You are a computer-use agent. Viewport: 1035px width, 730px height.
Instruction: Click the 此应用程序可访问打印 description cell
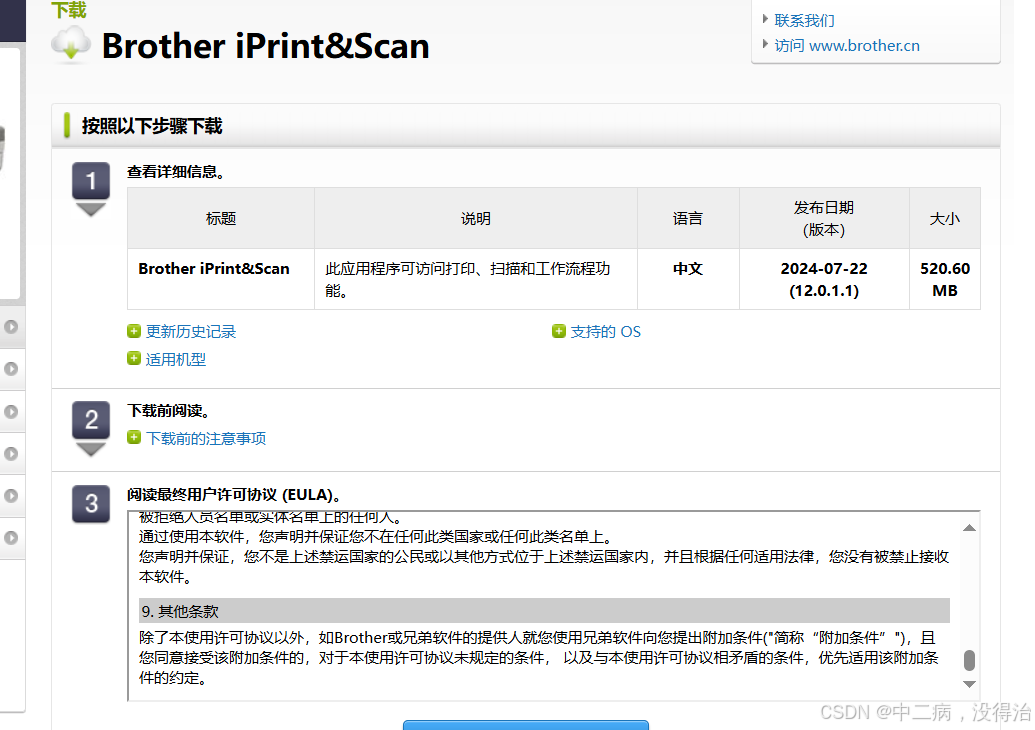475,279
